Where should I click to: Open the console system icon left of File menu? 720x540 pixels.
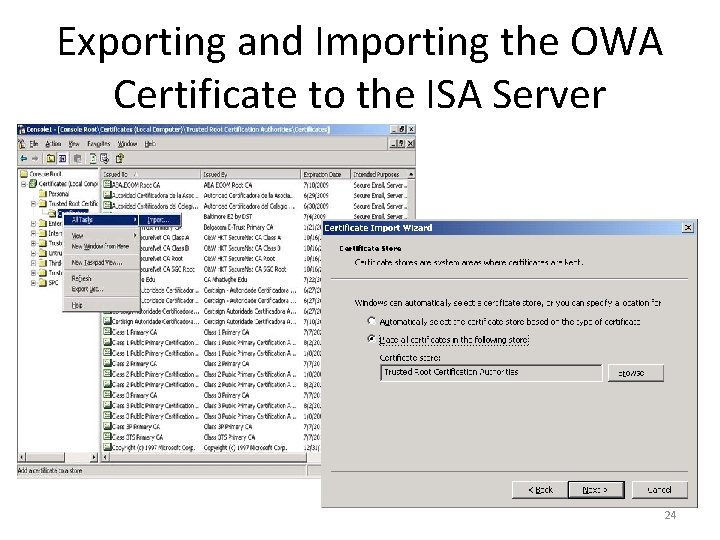click(22, 144)
